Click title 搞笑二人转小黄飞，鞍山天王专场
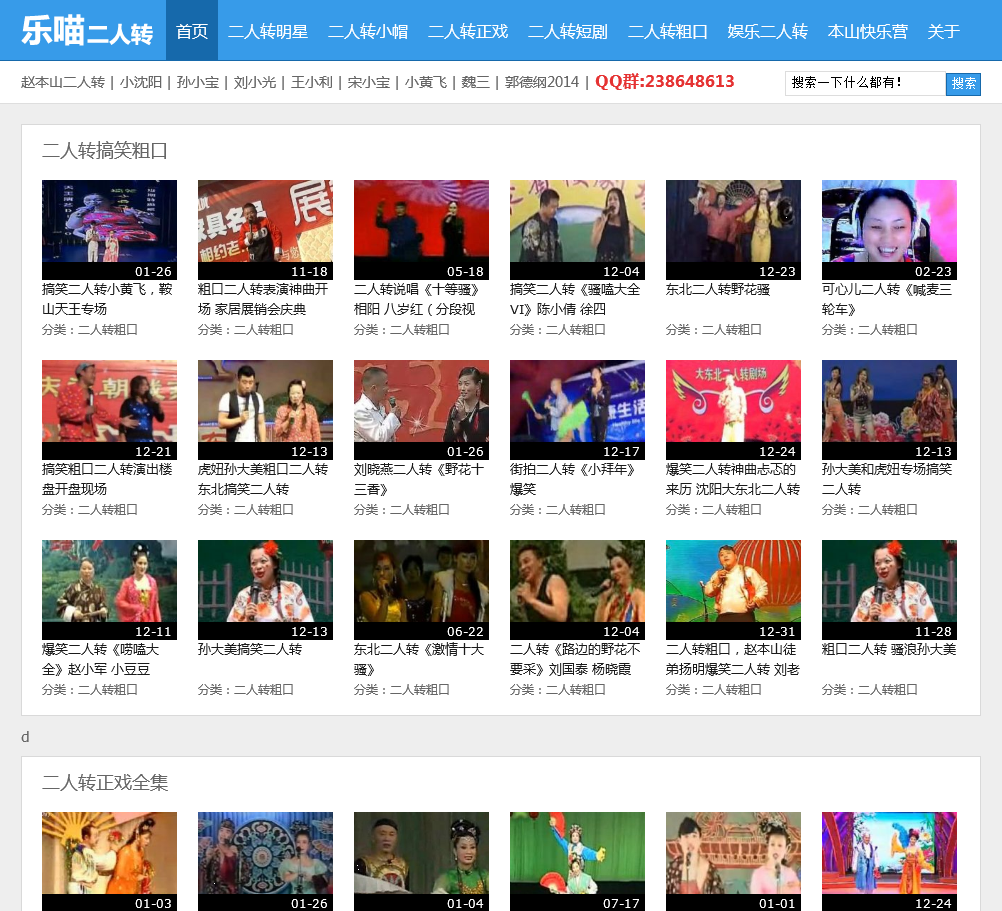Image resolution: width=1002 pixels, height=911 pixels. coord(107,299)
